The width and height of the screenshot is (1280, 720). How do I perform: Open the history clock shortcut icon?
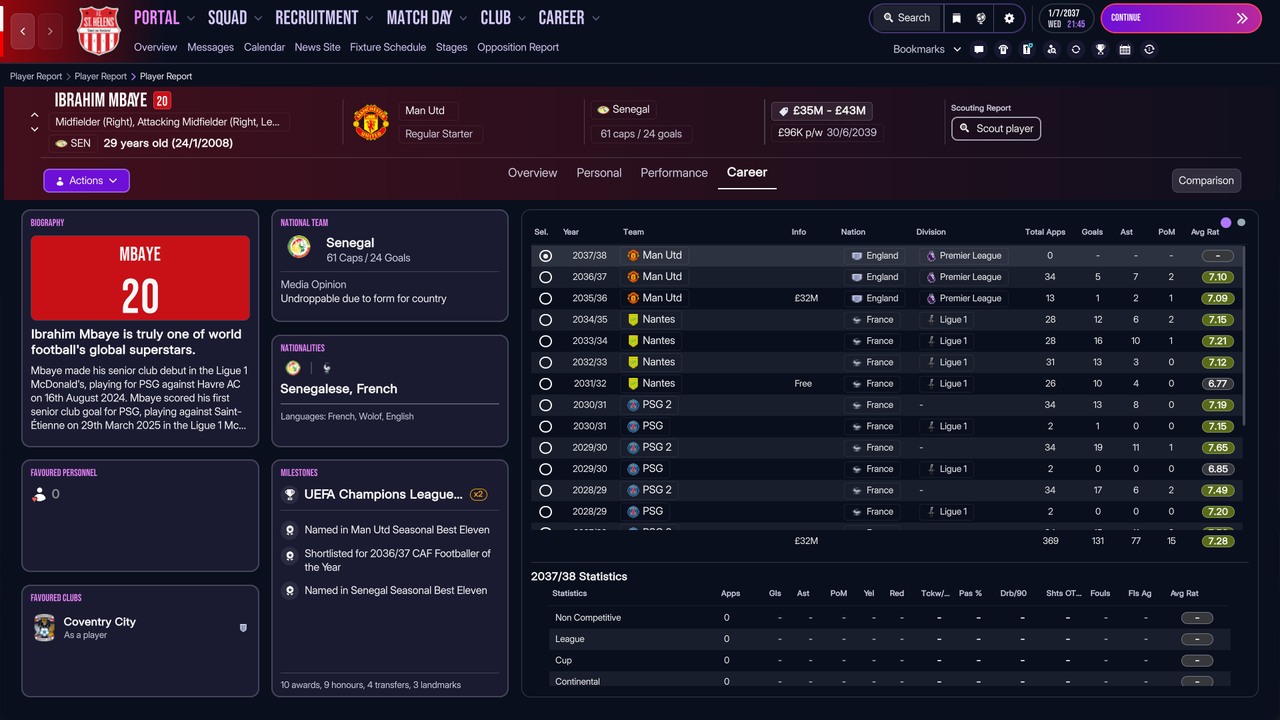point(1149,49)
